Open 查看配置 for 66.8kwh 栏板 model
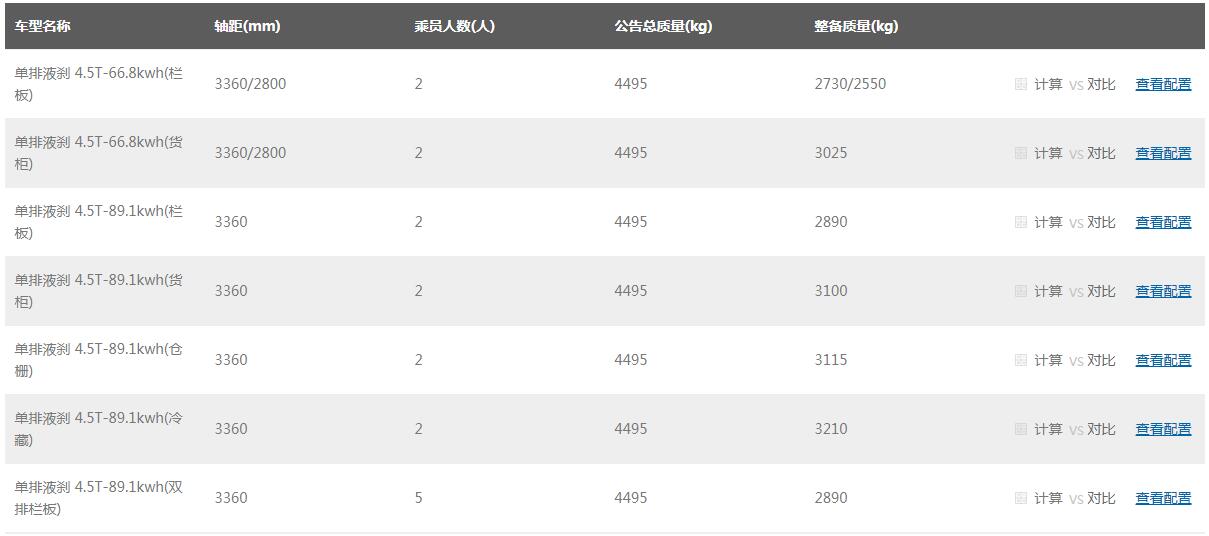Screen dimensions: 1209x536 [1163, 85]
